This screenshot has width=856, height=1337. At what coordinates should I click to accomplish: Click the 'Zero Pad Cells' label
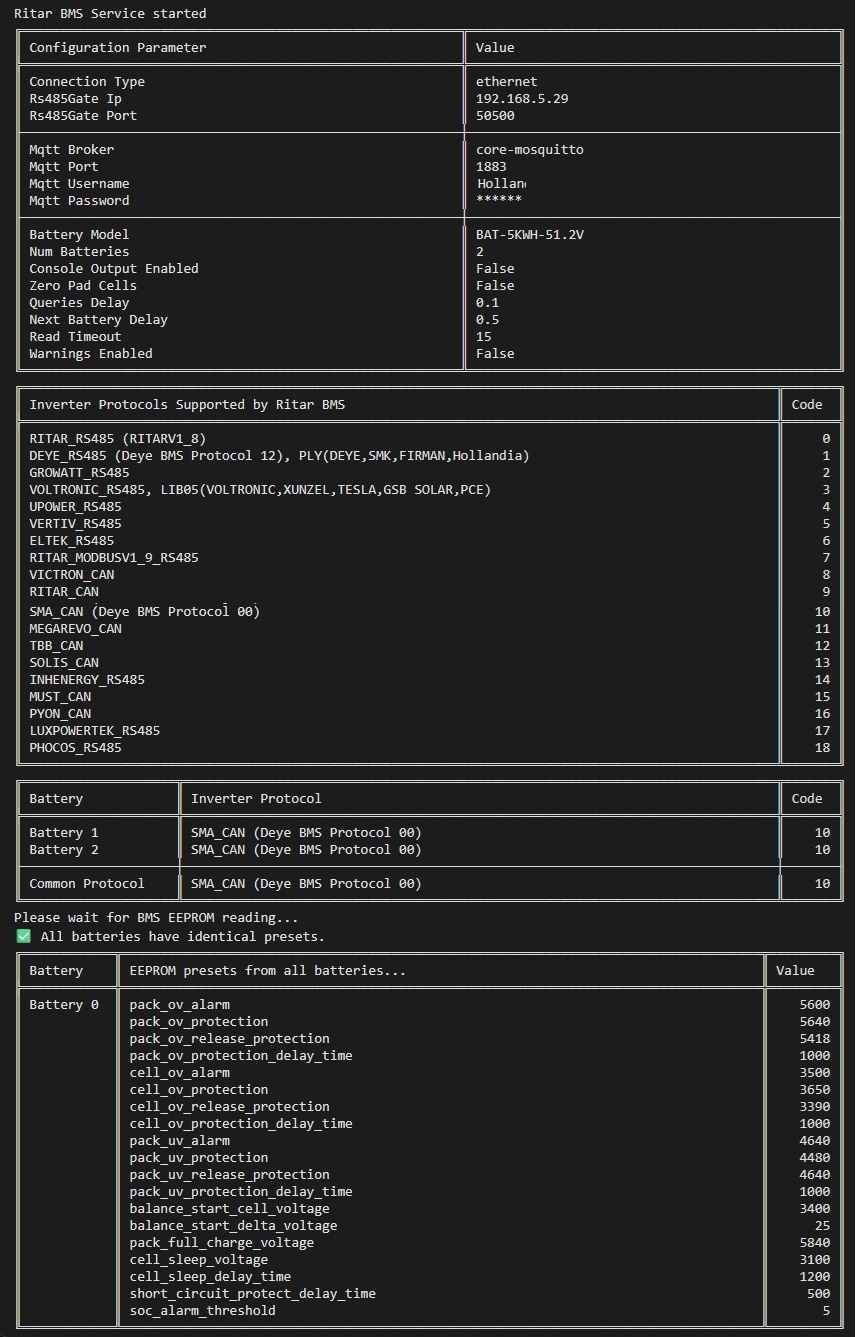click(x=83, y=286)
